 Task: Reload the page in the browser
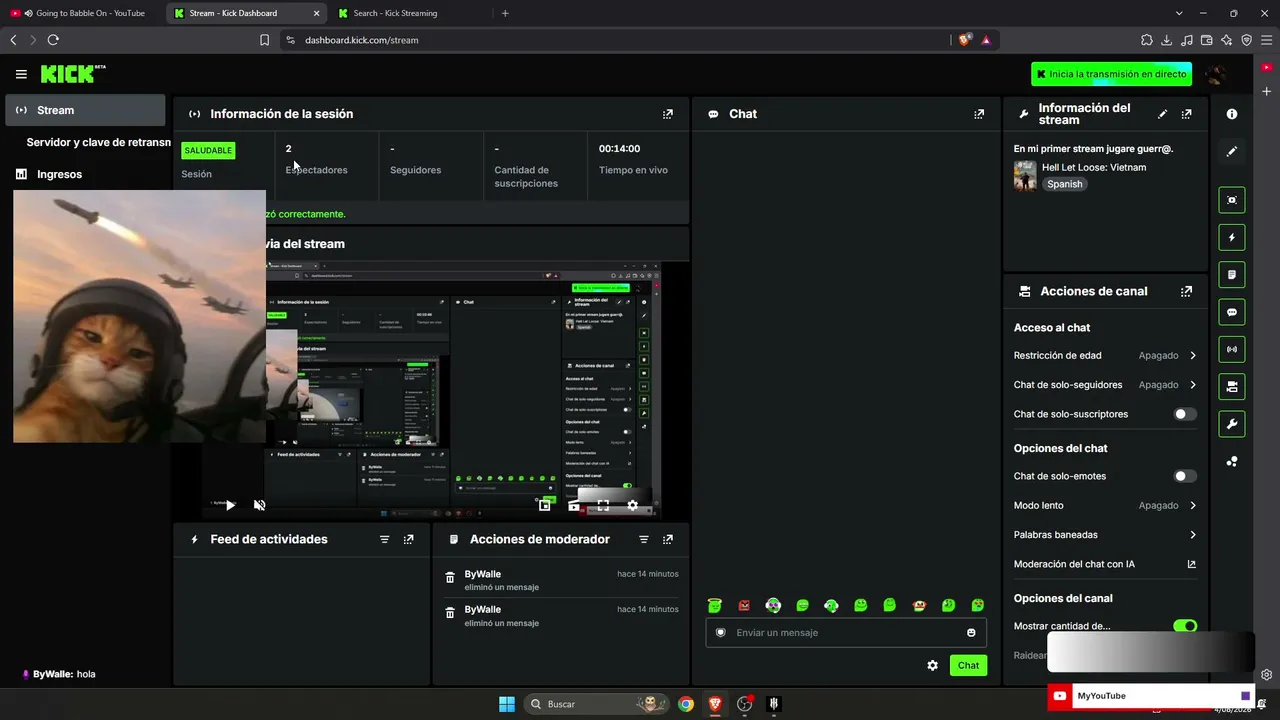(53, 40)
